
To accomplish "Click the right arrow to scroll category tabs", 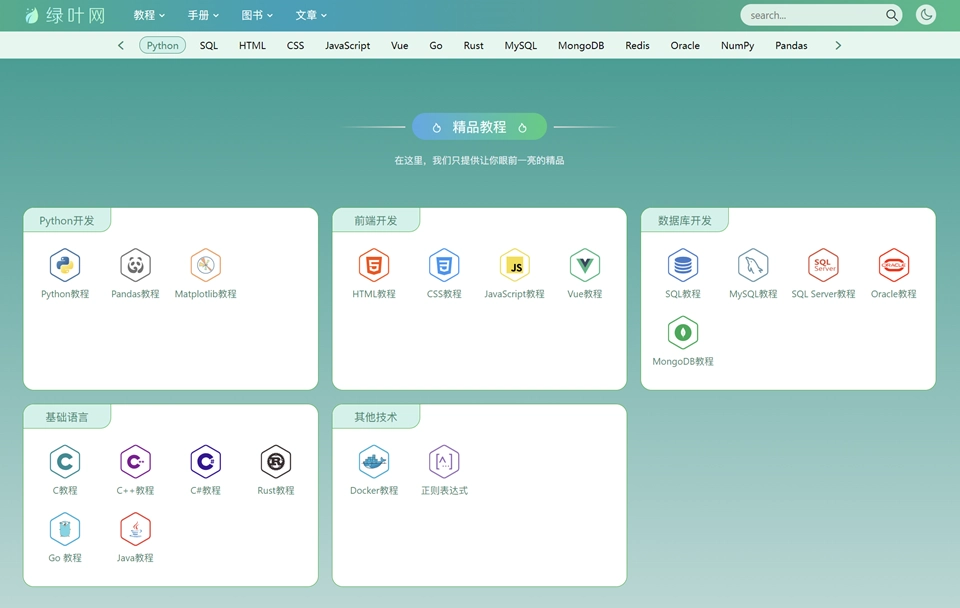I will point(838,45).
